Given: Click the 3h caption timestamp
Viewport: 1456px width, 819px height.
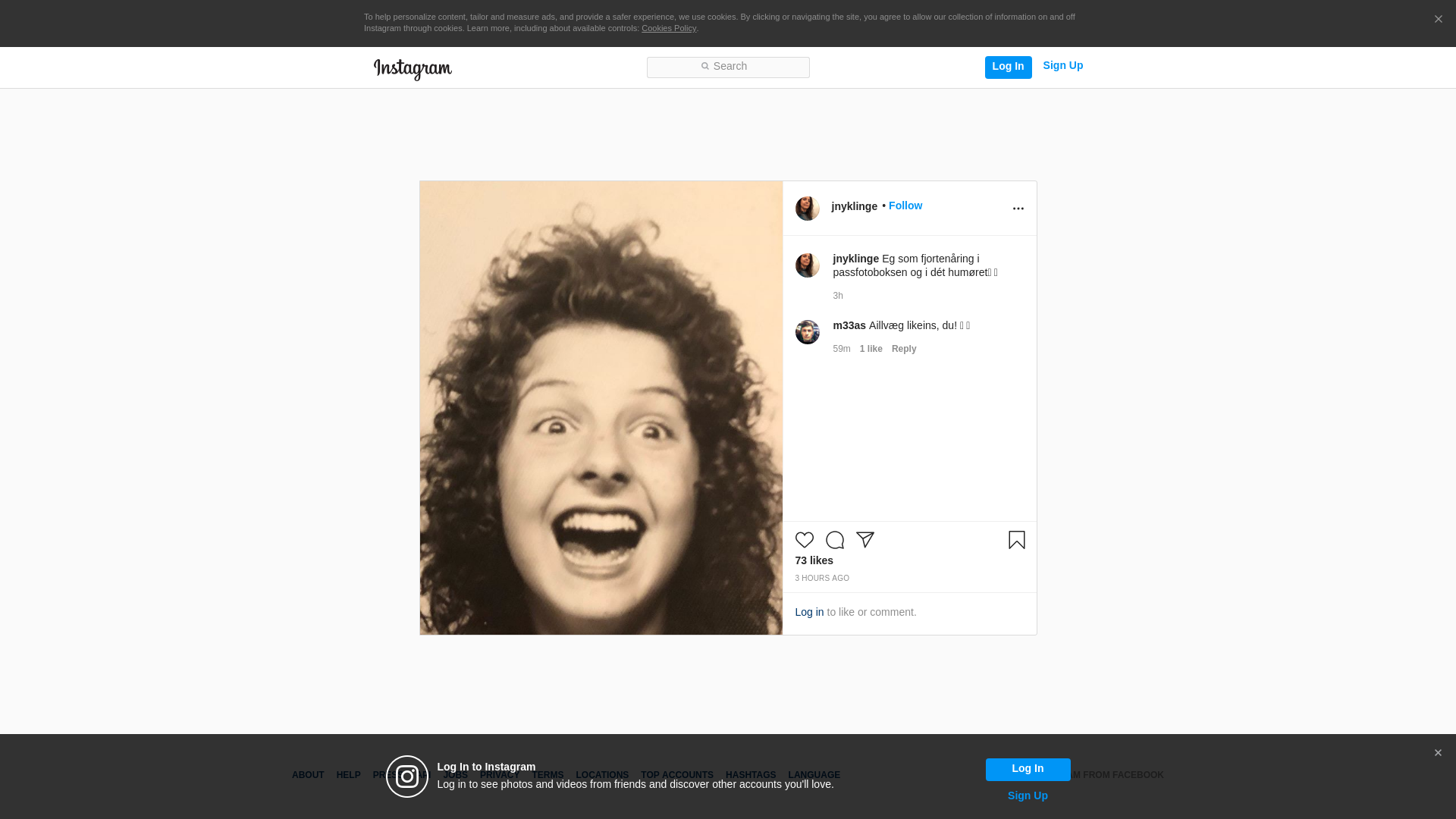Looking at the screenshot, I should tap(838, 296).
